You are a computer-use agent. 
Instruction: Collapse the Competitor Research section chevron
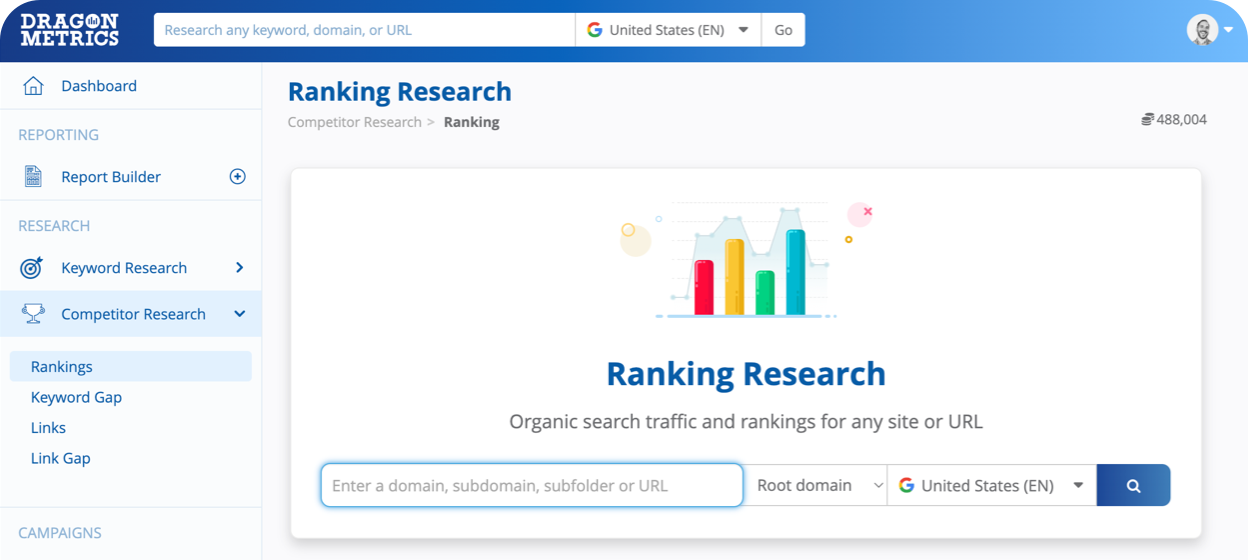coord(239,314)
